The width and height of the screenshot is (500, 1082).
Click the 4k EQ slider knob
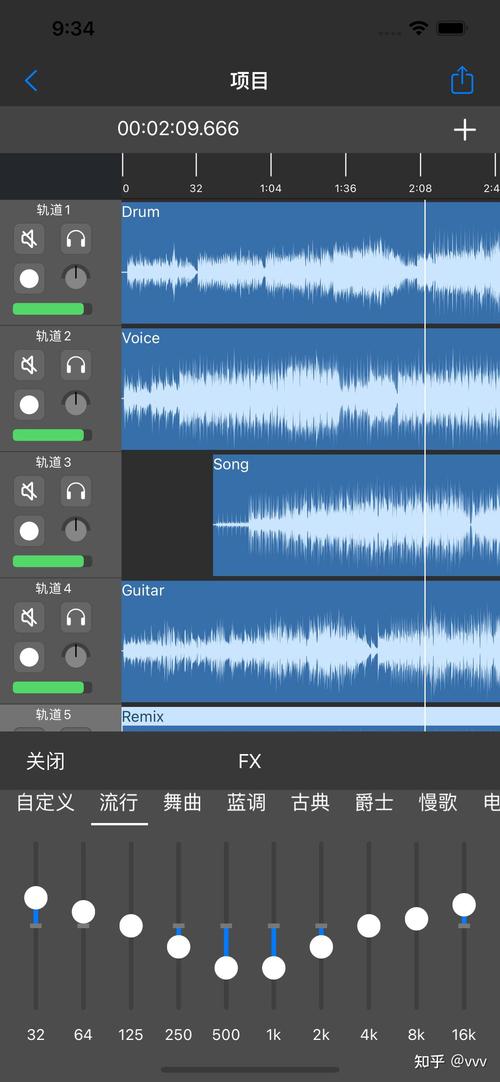point(369,925)
